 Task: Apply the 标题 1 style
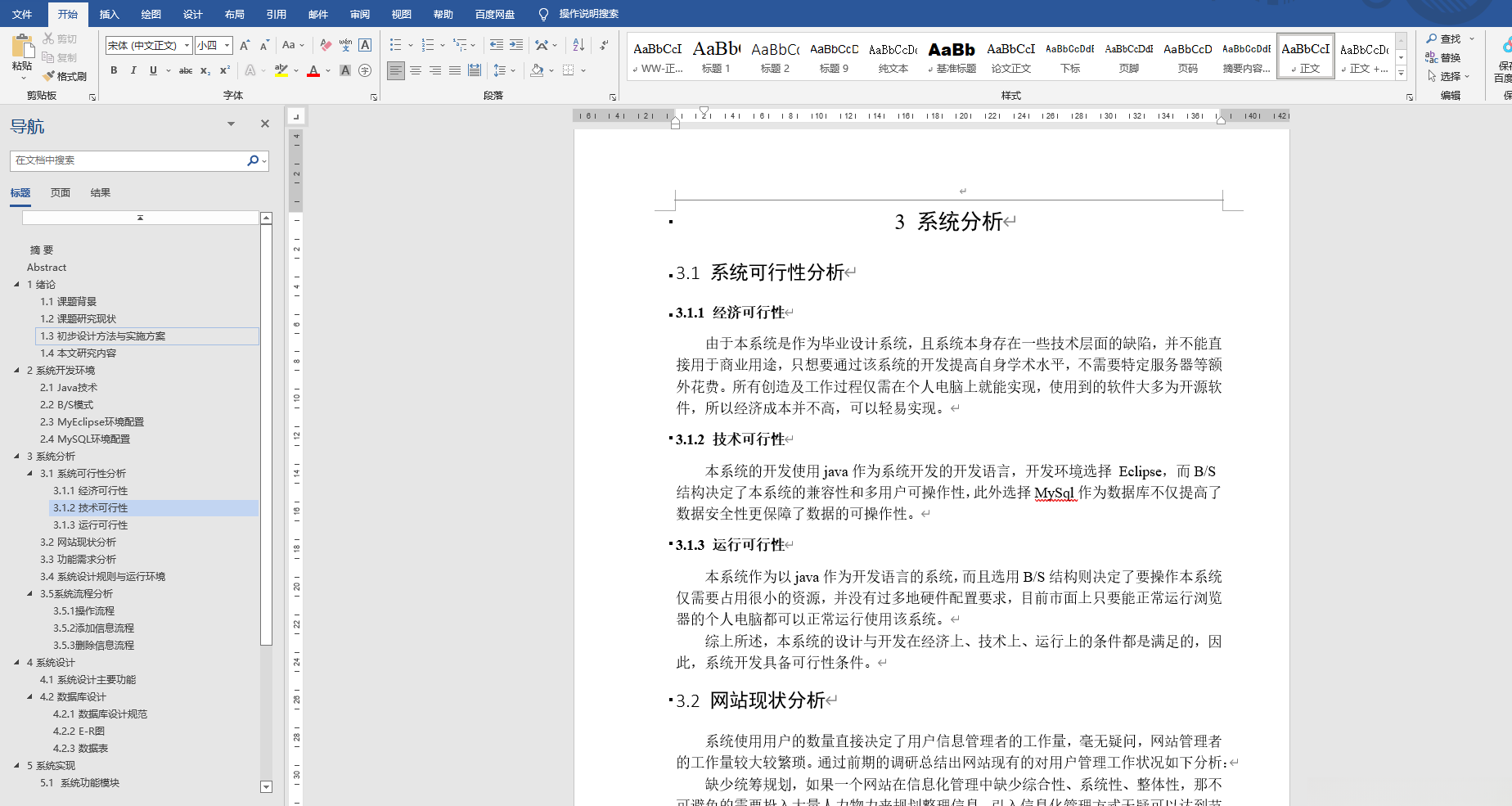[x=716, y=53]
